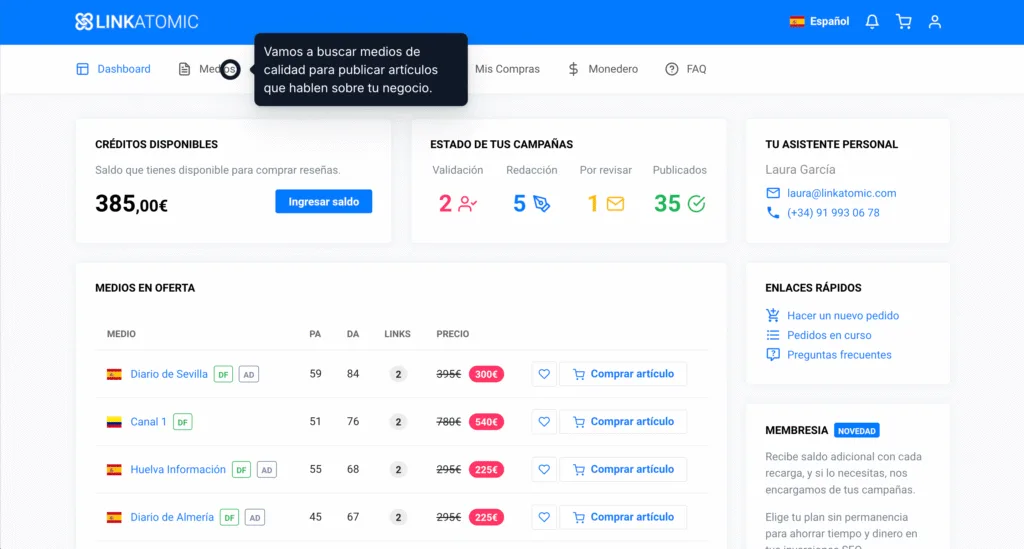Favorite Huelva Información with heart icon

click(544, 469)
